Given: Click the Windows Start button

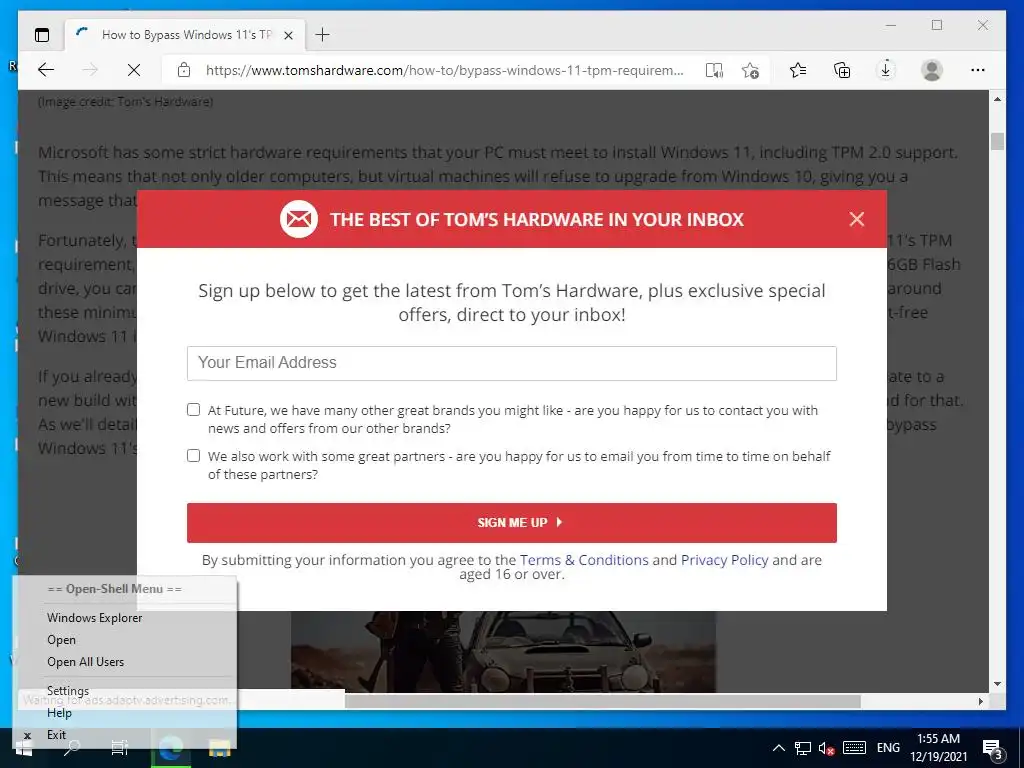Looking at the screenshot, I should (x=24, y=748).
